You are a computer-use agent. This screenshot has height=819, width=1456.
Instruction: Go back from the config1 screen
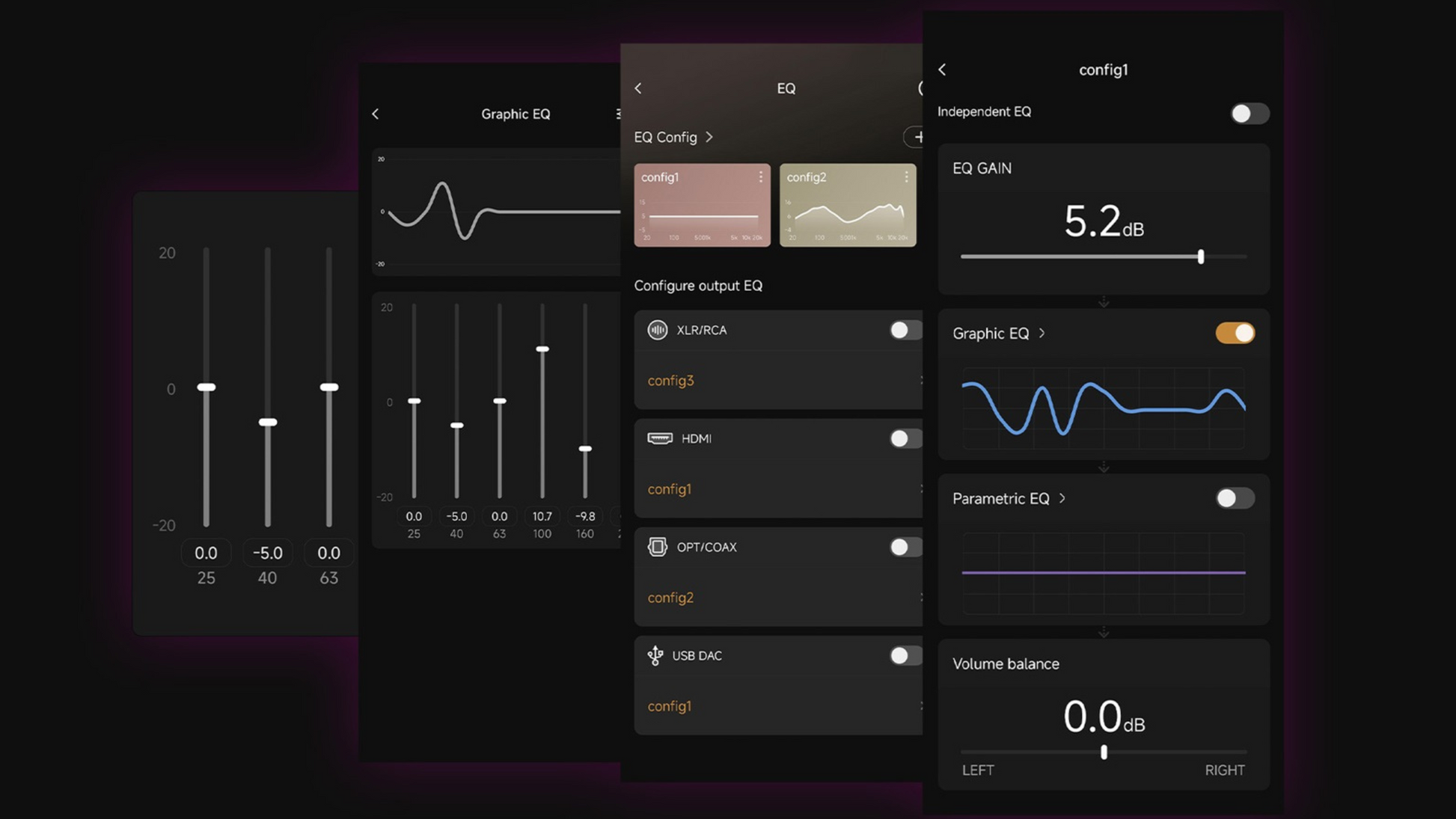point(942,70)
